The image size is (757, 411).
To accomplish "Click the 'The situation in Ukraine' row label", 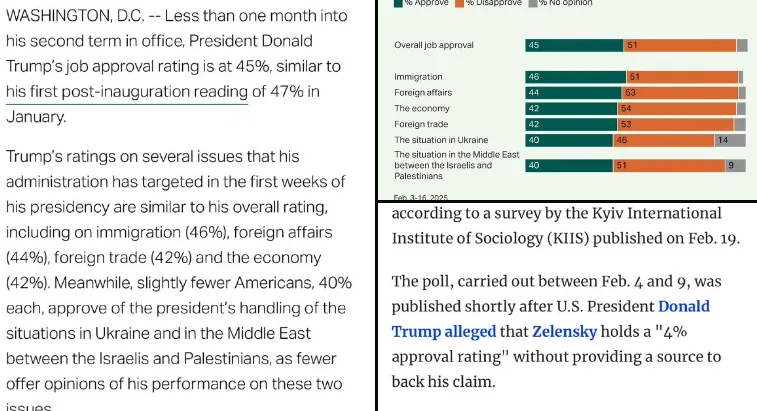I will 442,140.
